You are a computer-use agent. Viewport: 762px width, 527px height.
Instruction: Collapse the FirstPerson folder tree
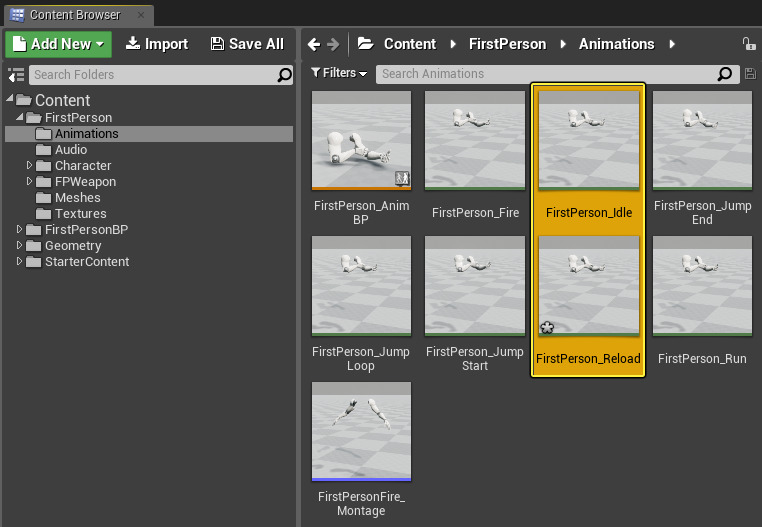point(20,118)
